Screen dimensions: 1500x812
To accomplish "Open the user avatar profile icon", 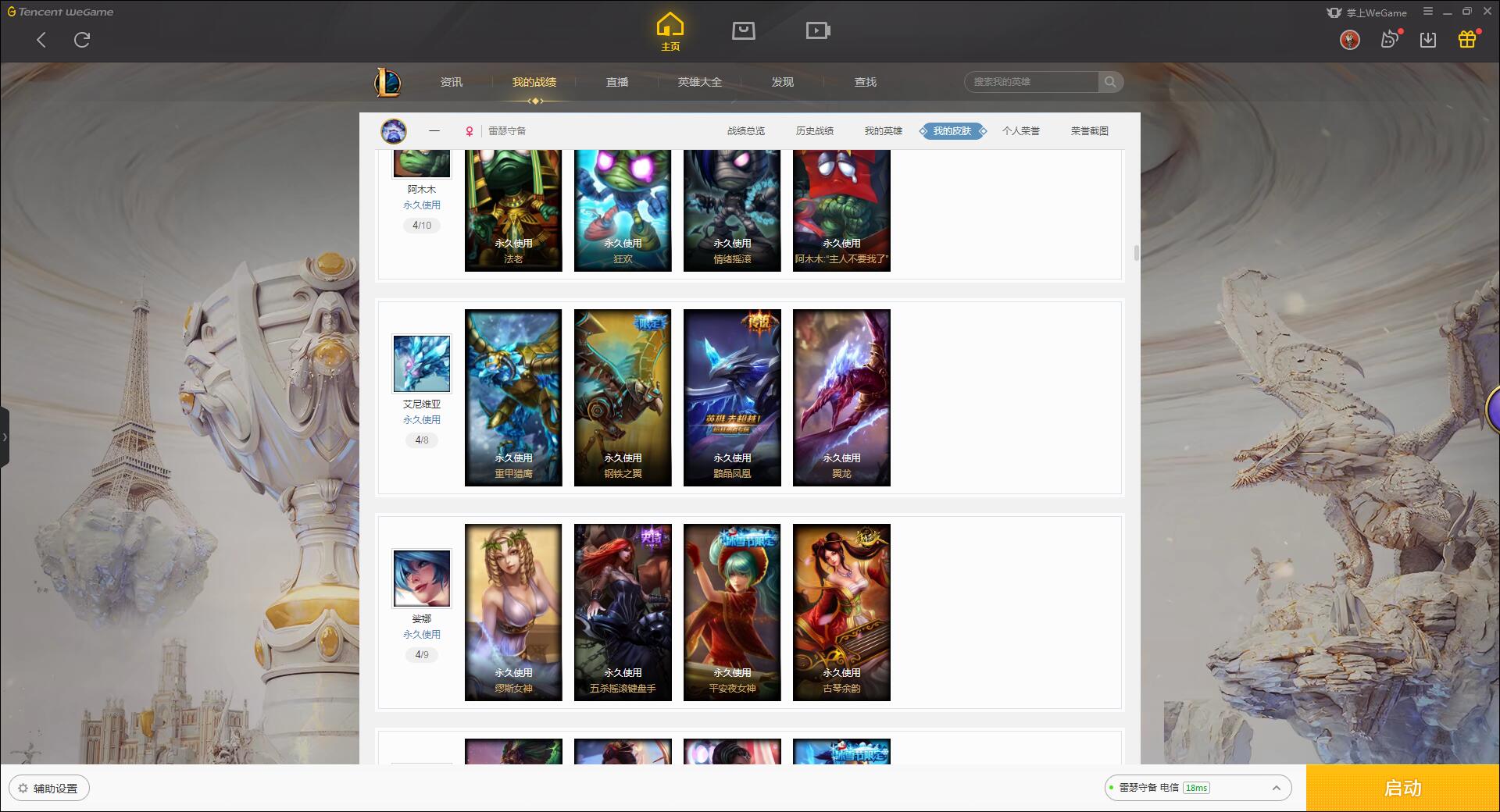I will 1350,40.
